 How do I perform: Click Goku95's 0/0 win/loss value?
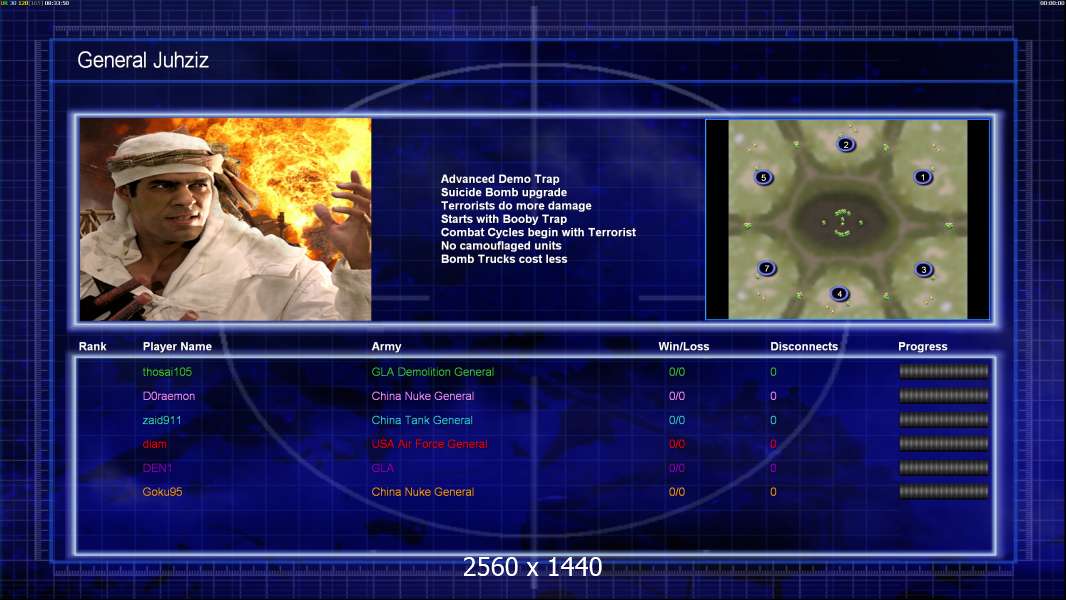coord(676,492)
